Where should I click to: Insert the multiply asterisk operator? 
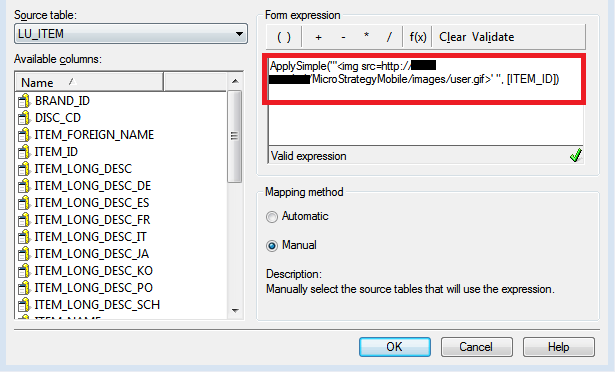[366, 36]
